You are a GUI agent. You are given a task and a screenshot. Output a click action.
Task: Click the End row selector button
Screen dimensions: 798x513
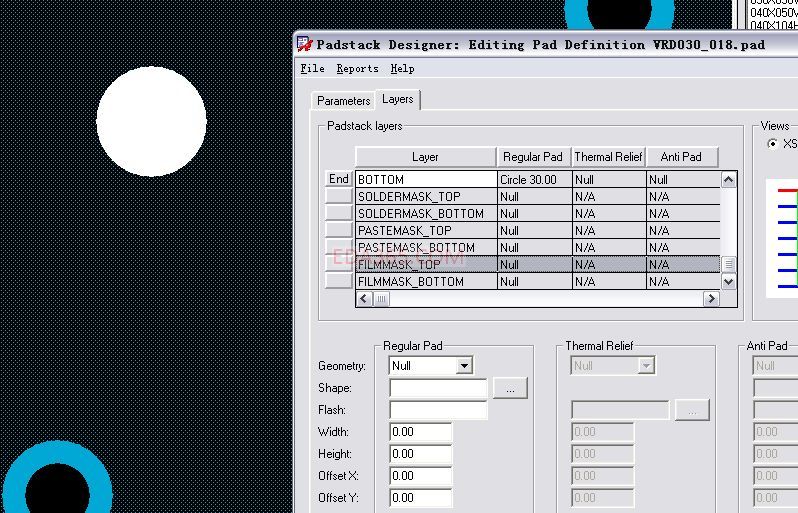[x=338, y=179]
